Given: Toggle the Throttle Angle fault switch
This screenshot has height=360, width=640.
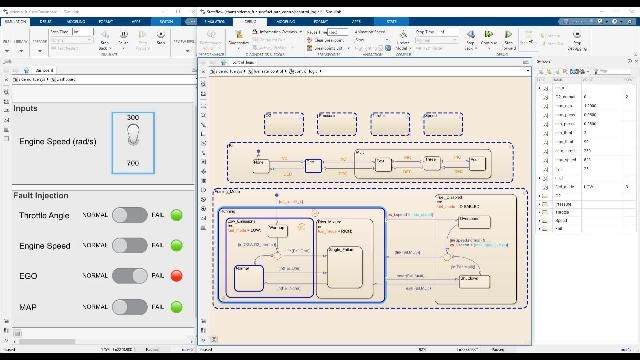Looking at the screenshot, I should coord(130,215).
